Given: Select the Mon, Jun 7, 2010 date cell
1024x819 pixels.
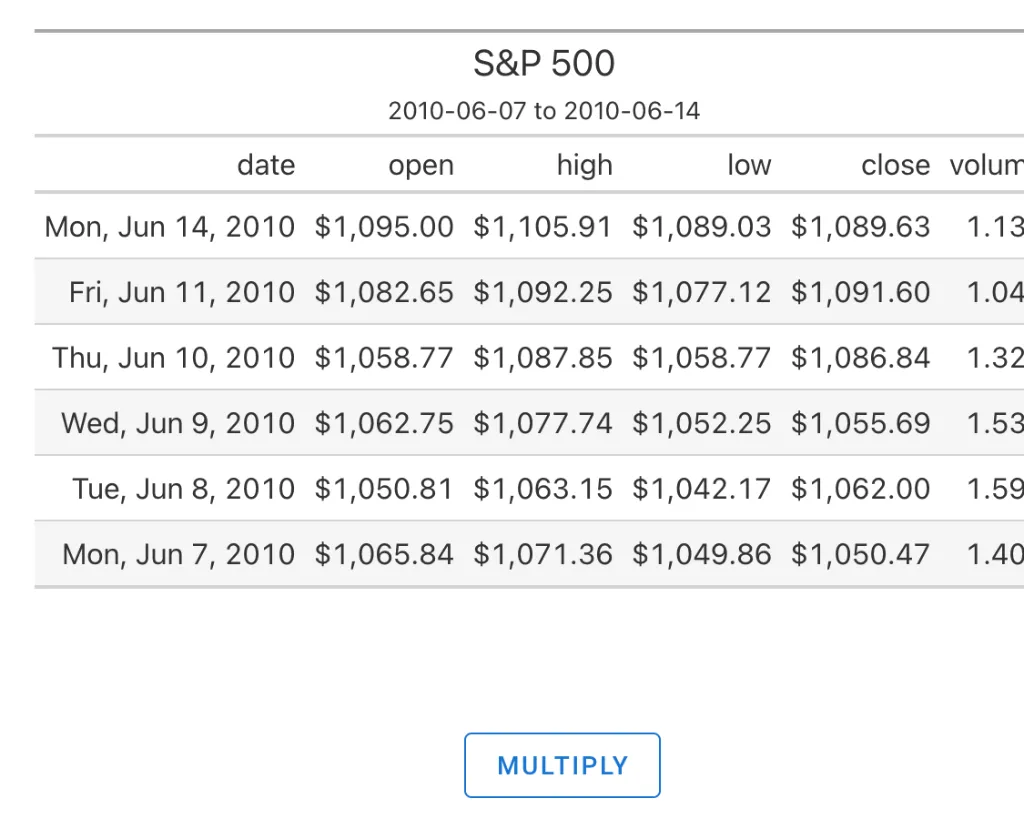Looking at the screenshot, I should click(178, 554).
